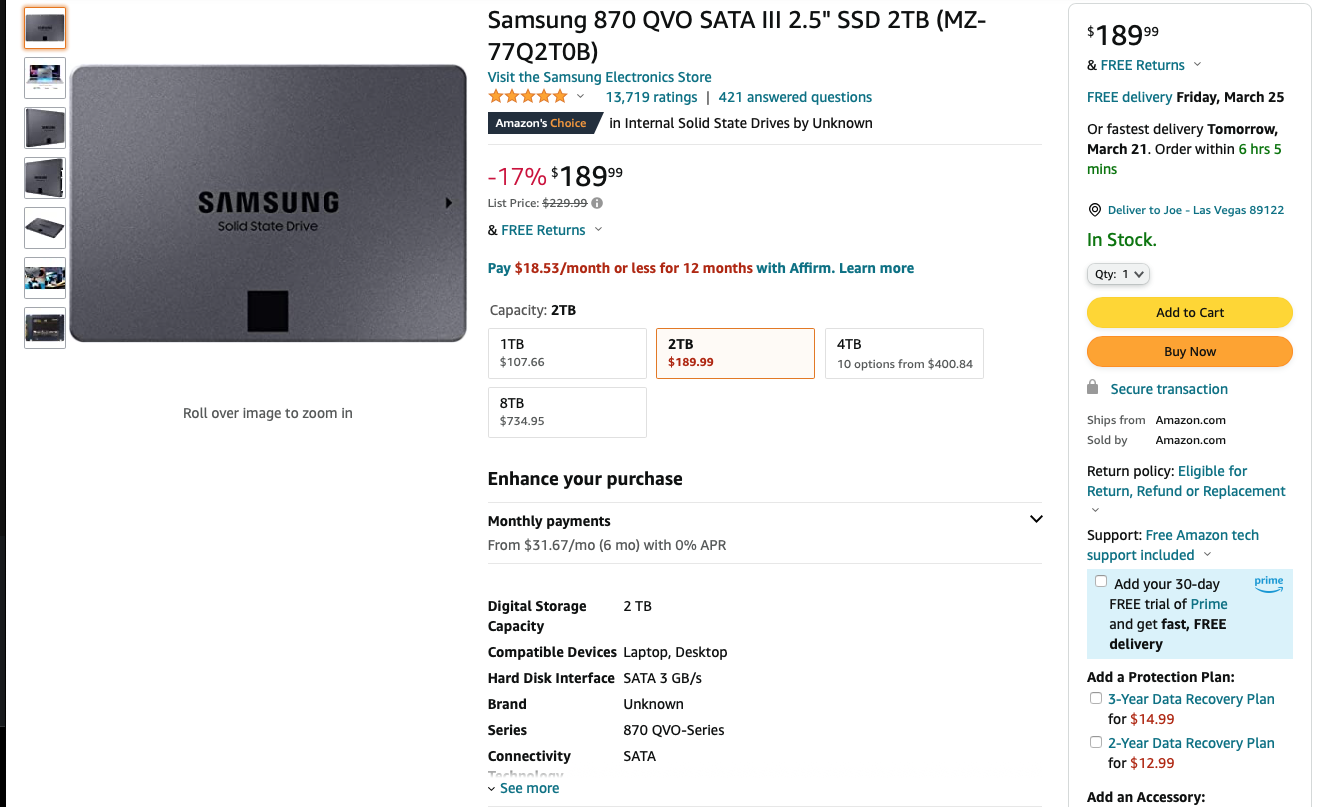Expand the Monthly payments section
This screenshot has height=807, width=1317.
1036,519
